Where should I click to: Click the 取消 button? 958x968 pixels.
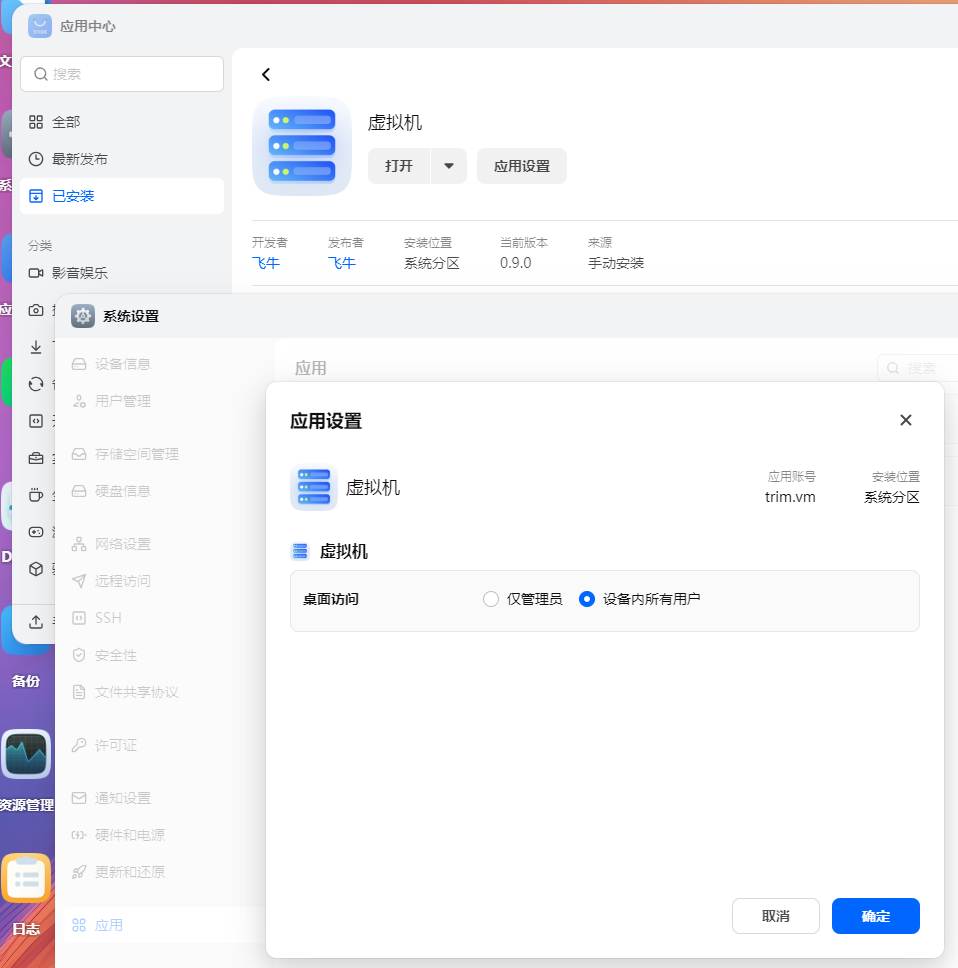point(775,916)
